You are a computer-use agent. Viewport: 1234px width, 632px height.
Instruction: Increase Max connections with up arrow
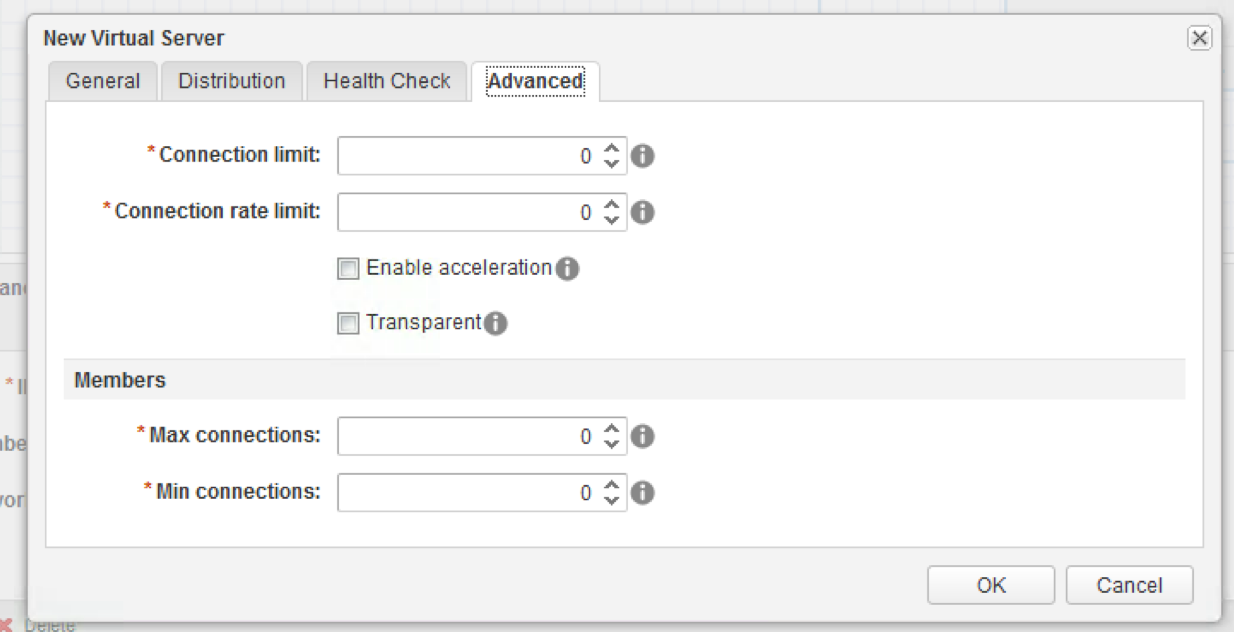(612, 429)
